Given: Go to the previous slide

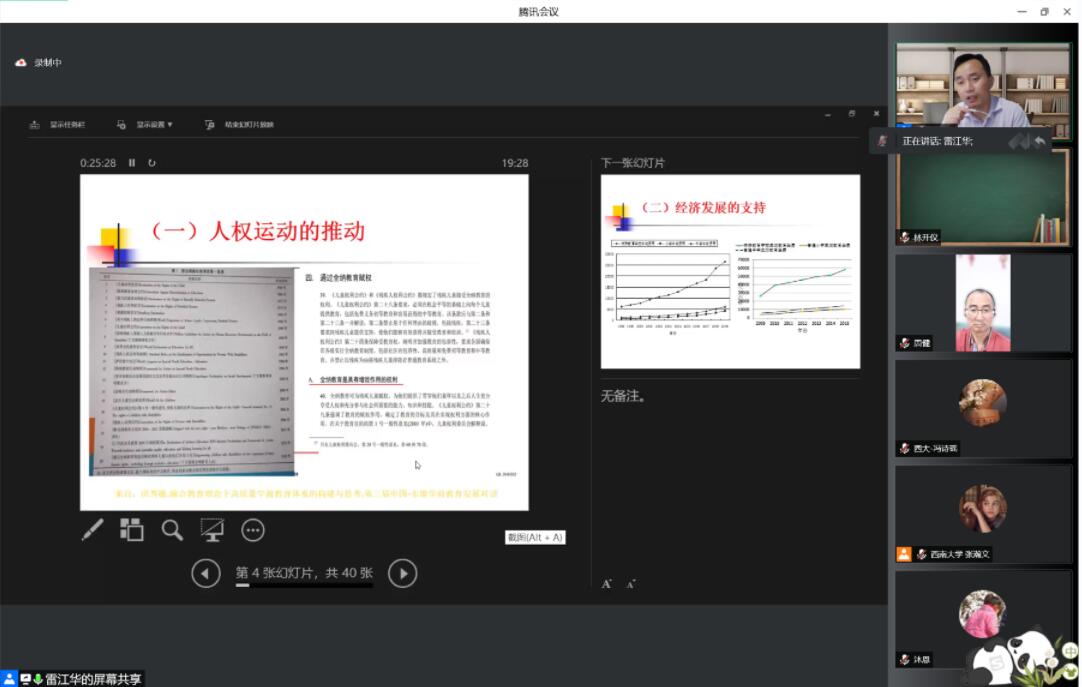Looking at the screenshot, I should coord(206,573).
